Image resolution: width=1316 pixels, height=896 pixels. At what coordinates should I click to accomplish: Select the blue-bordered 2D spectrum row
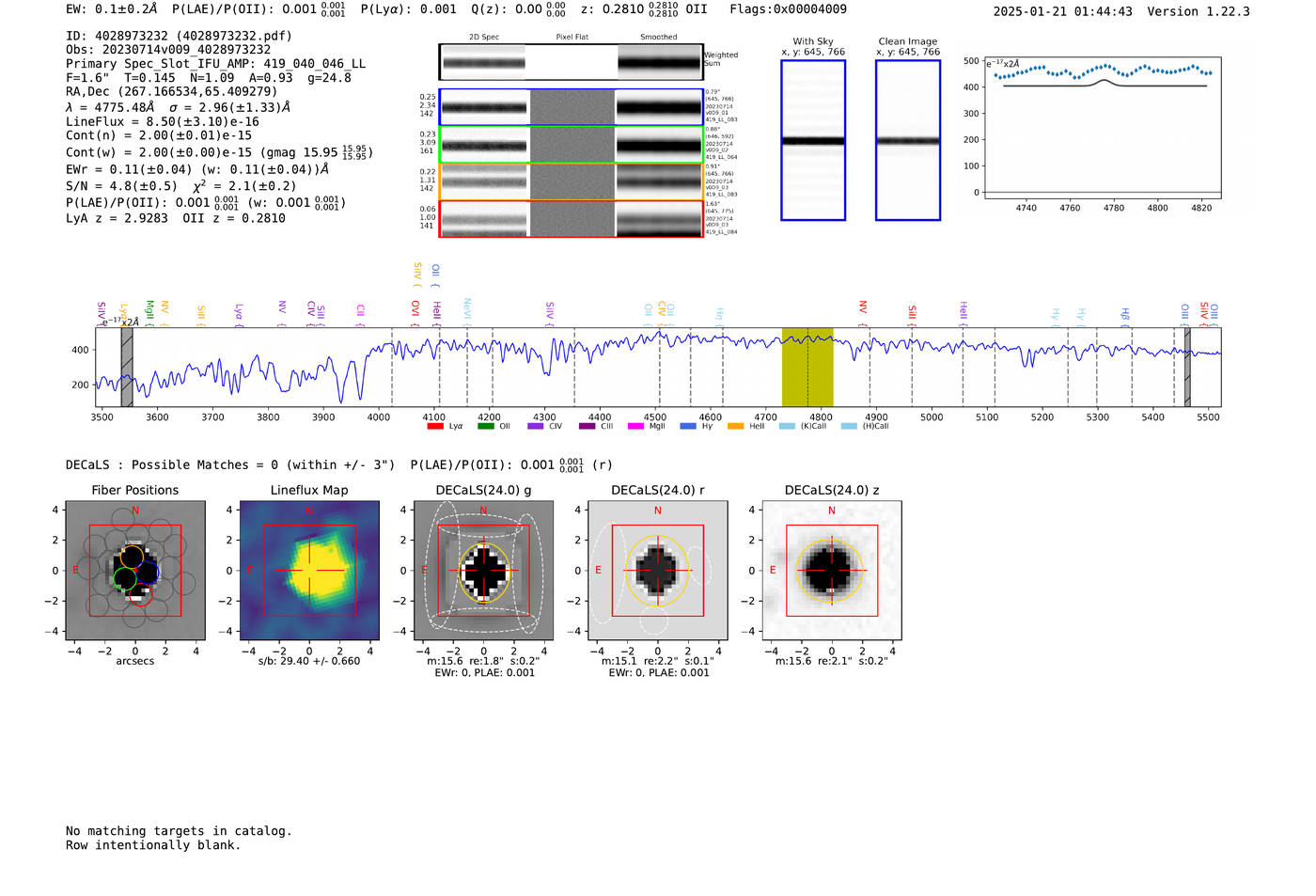point(571,107)
